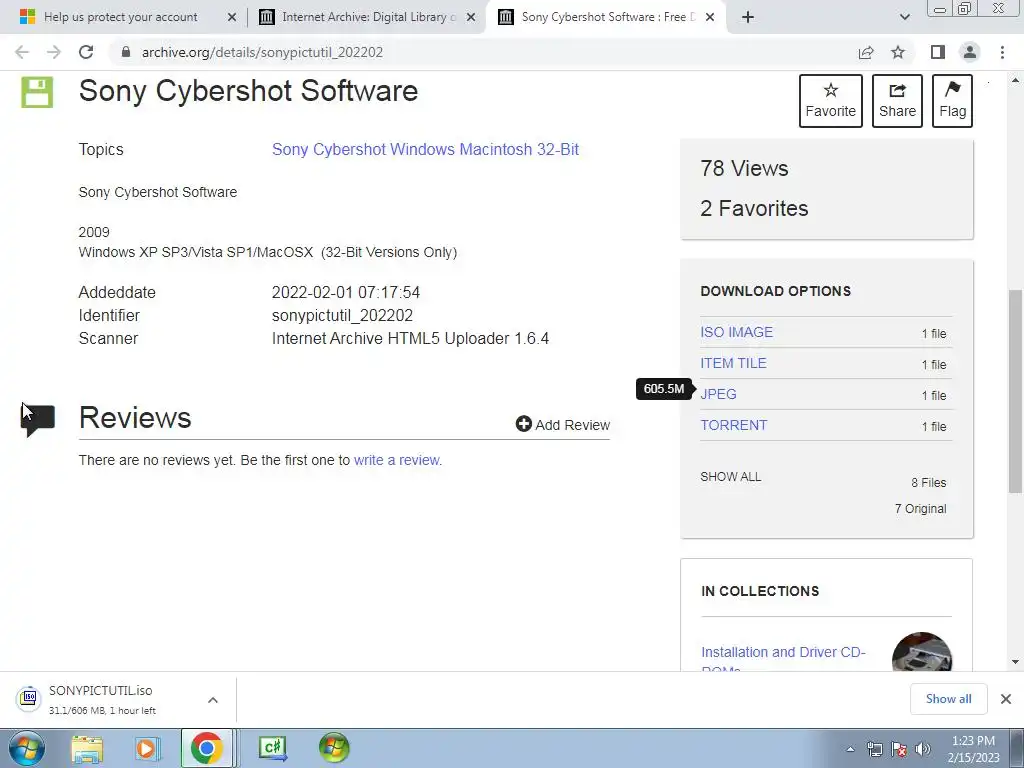Click the 7 Original count text
This screenshot has width=1024, height=768.
pos(920,509)
